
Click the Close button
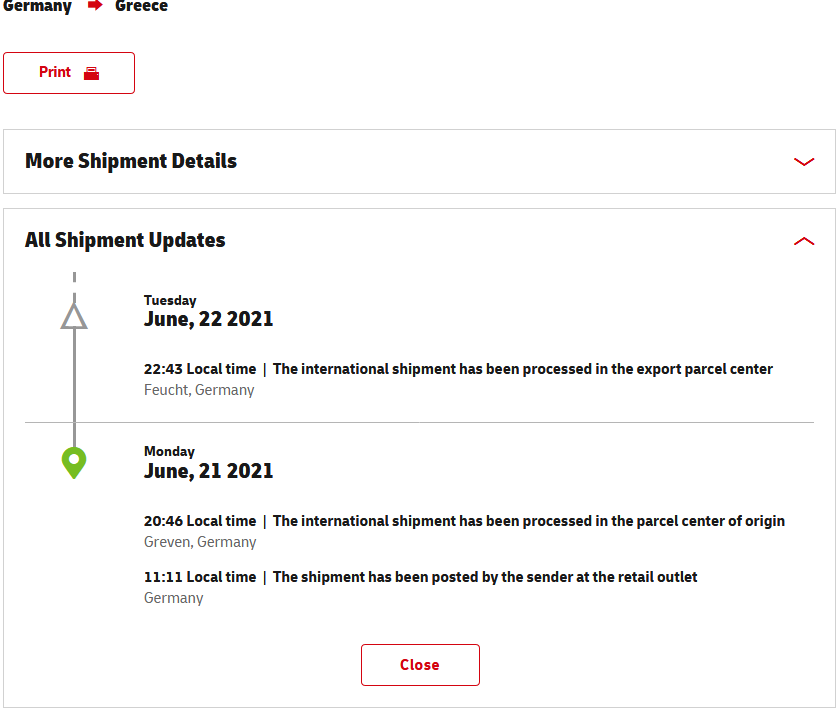420,665
